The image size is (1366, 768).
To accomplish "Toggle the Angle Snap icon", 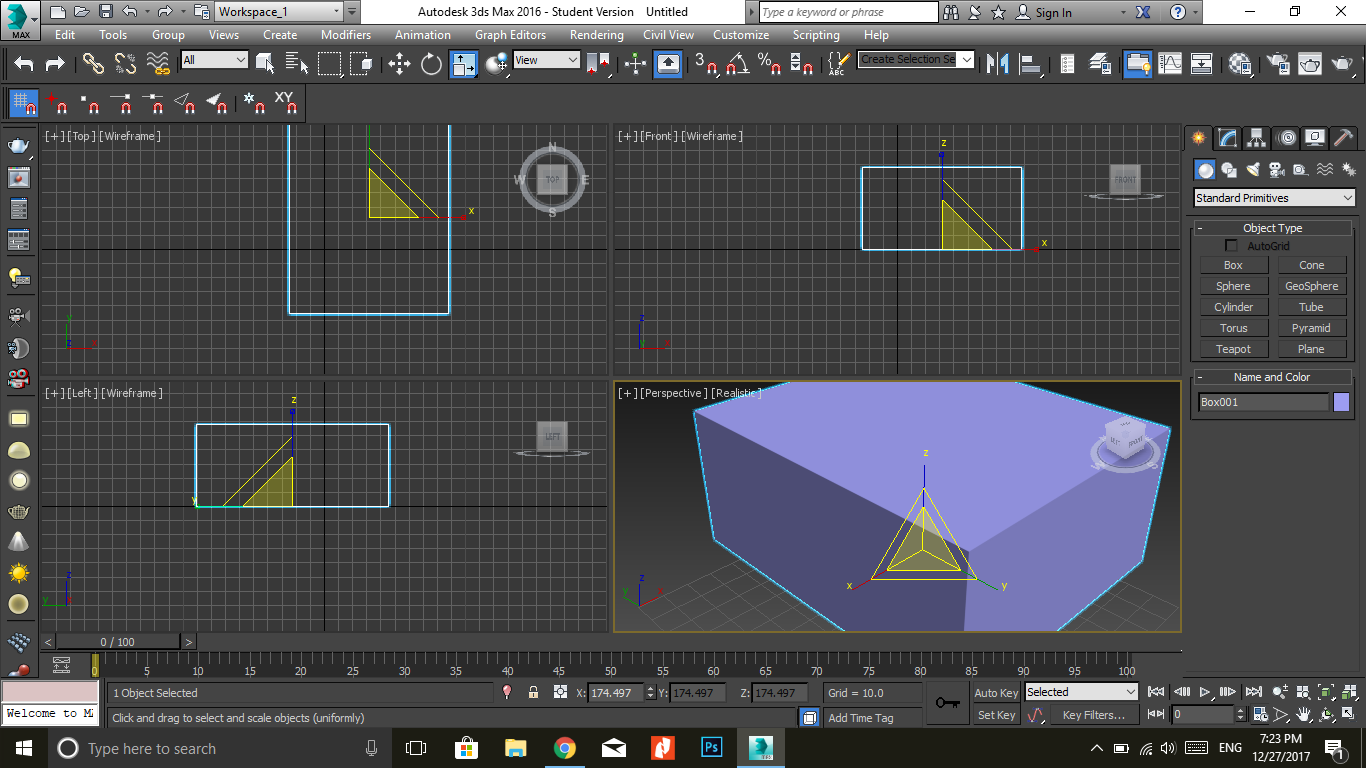I will [738, 64].
